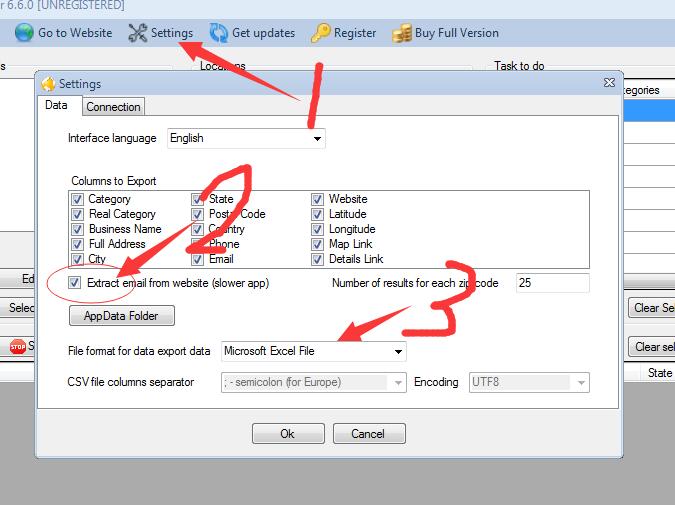
Task: Toggle Extract email from website checkbox
Action: 77,283
